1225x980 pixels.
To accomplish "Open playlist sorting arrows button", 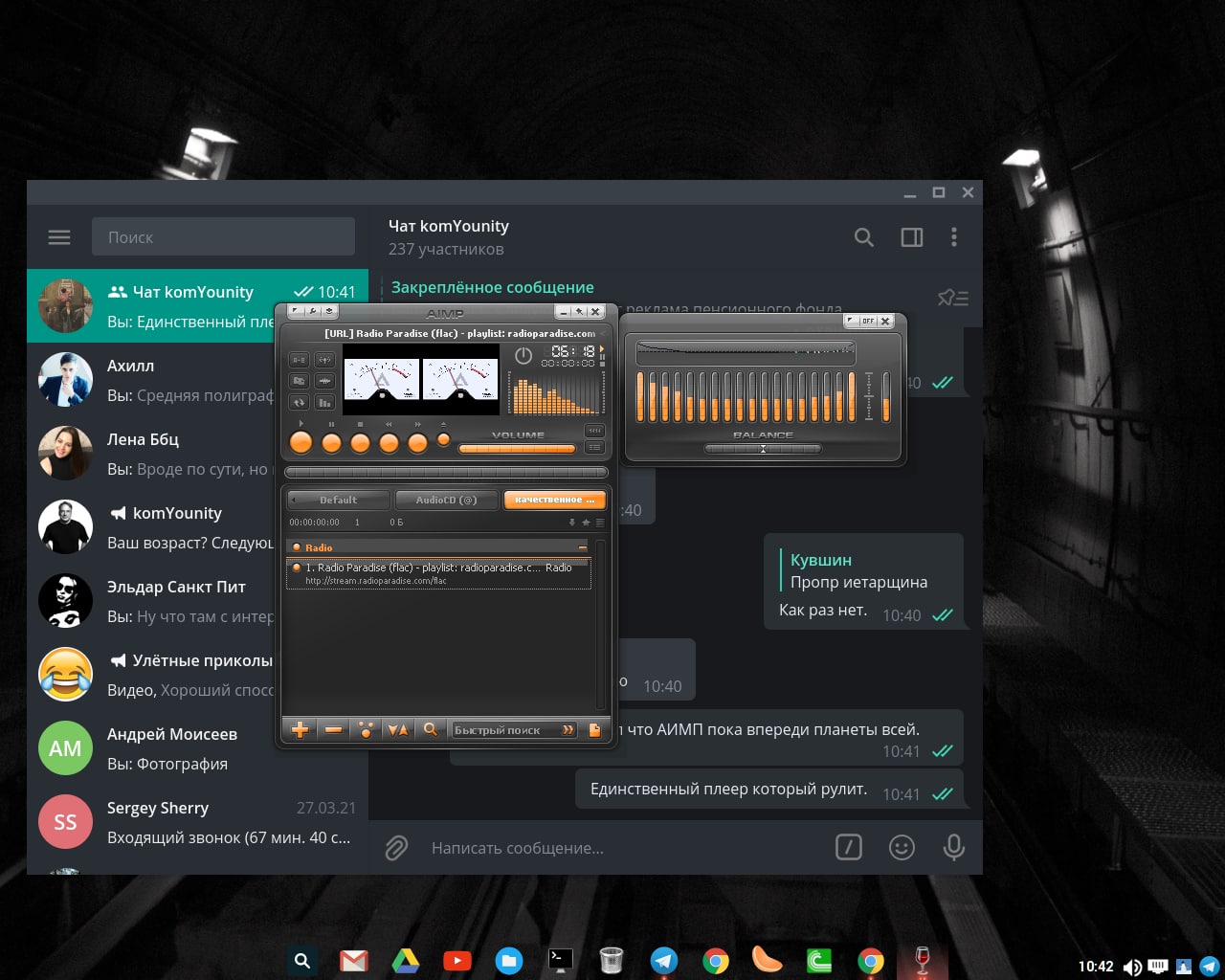I will click(397, 730).
